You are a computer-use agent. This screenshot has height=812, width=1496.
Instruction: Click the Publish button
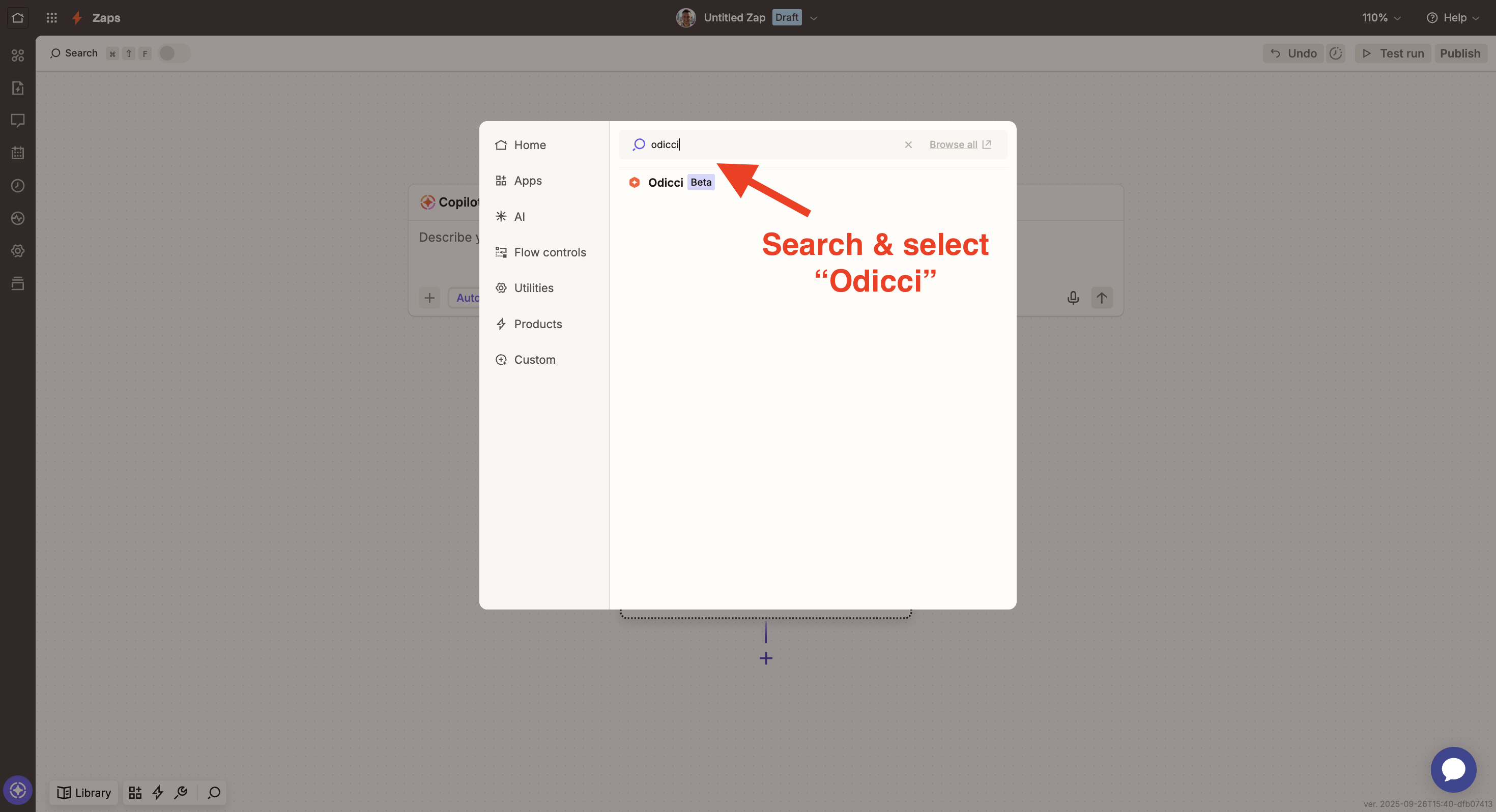pos(1459,53)
